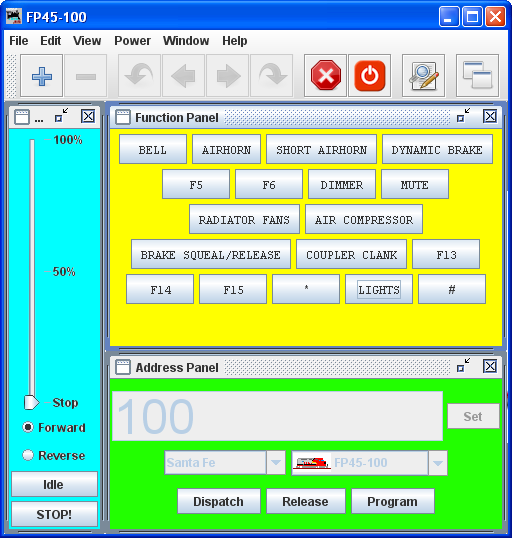Select the Forward direction radio button
512x538 pixels.
pyautogui.click(x=28, y=427)
